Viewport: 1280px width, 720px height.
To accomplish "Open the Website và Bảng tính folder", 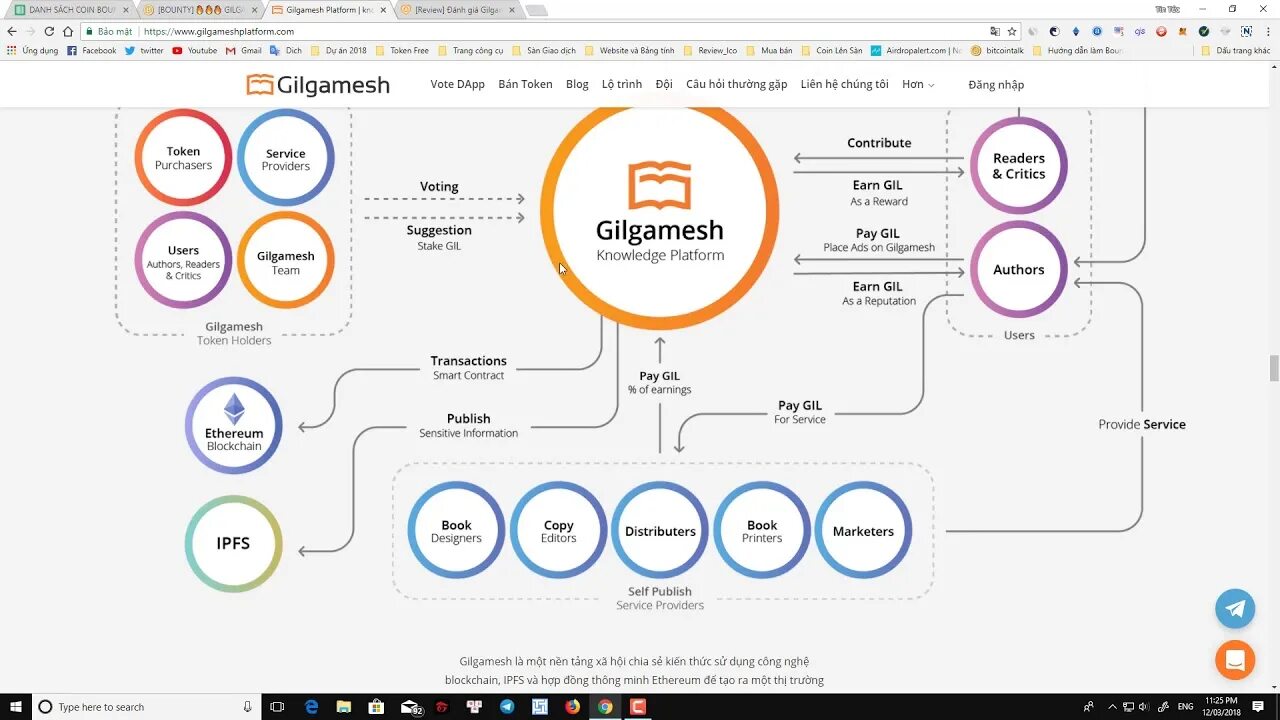I will (629, 50).
